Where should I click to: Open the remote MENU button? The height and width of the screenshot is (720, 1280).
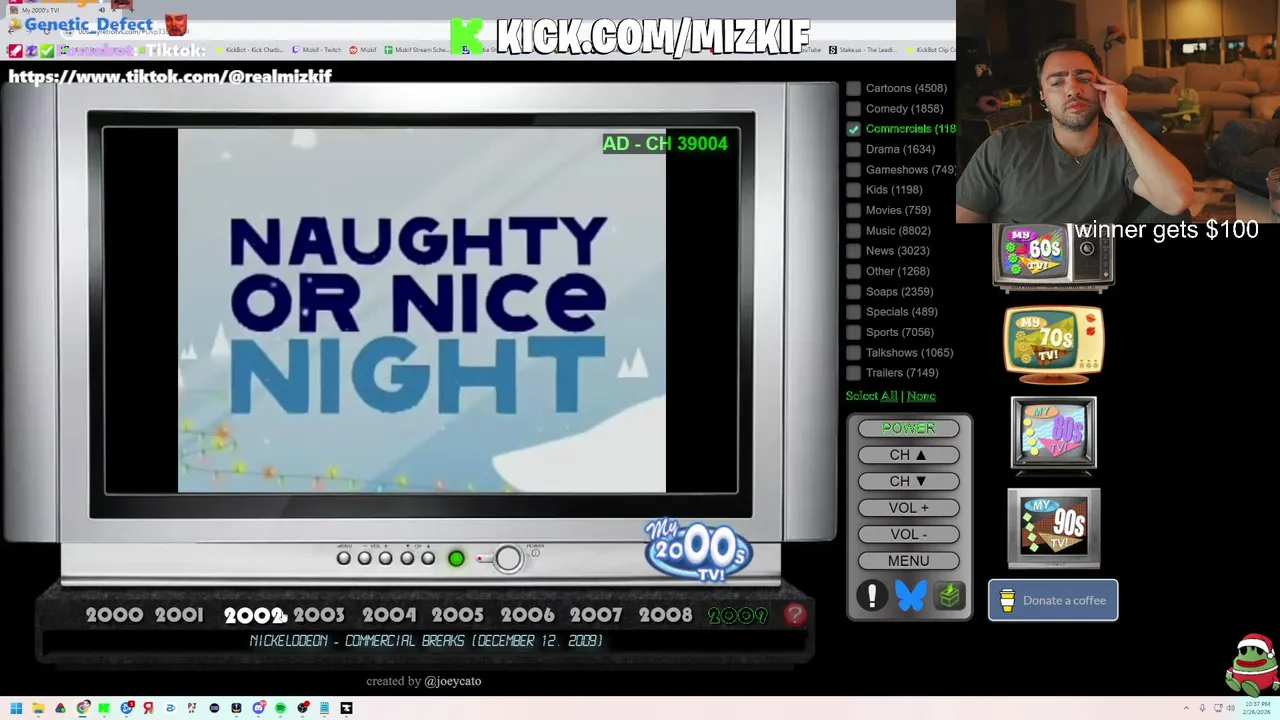(908, 561)
